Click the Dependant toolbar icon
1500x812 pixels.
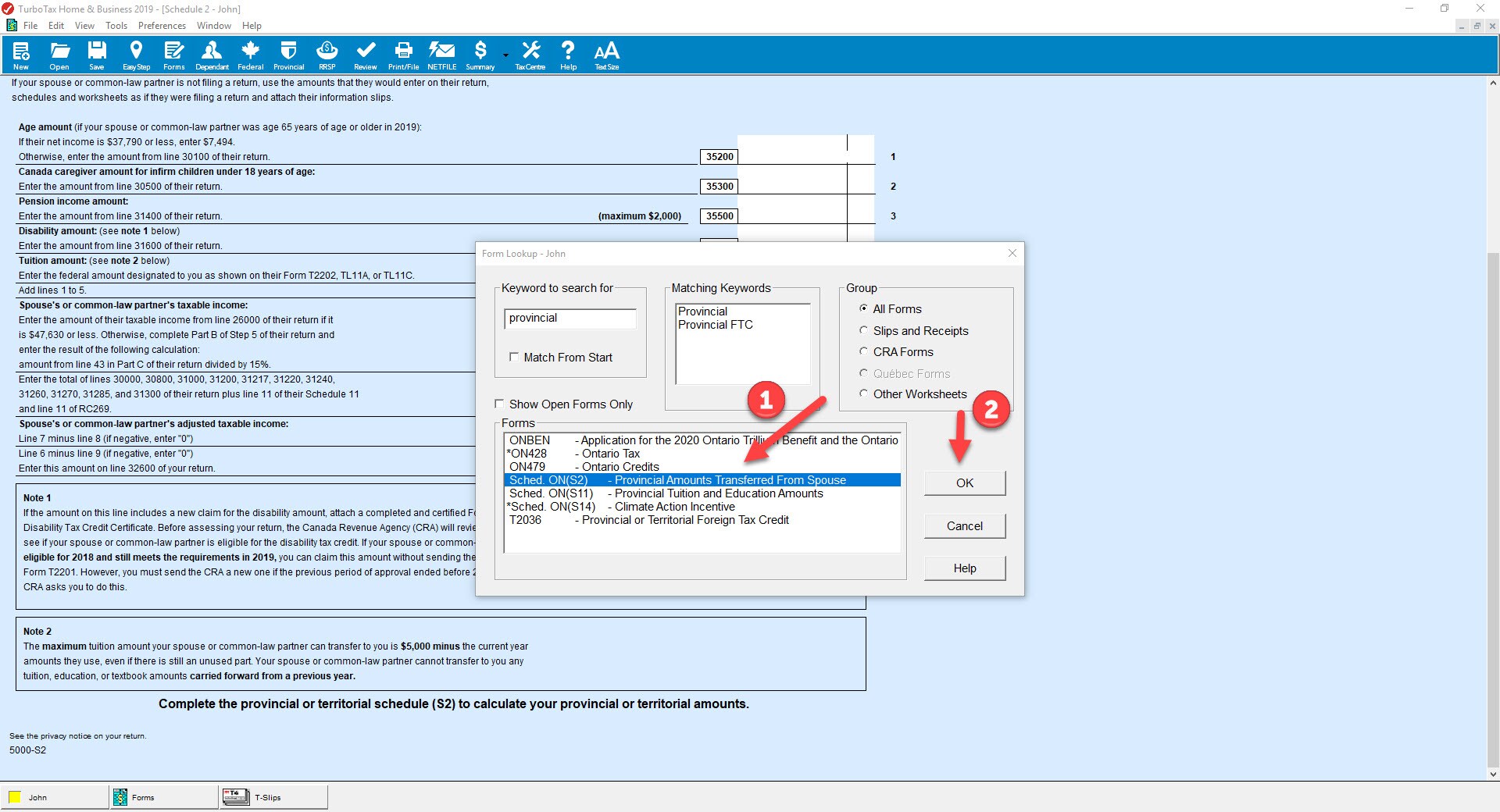click(x=212, y=55)
